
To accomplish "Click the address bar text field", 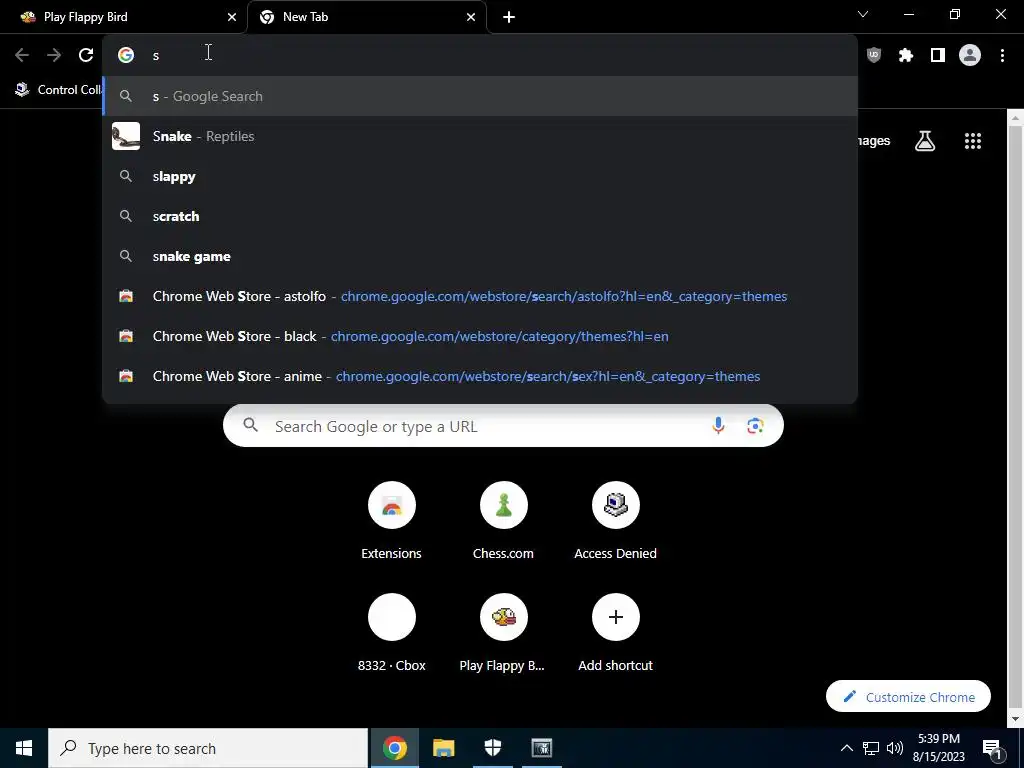I will click(x=480, y=55).
